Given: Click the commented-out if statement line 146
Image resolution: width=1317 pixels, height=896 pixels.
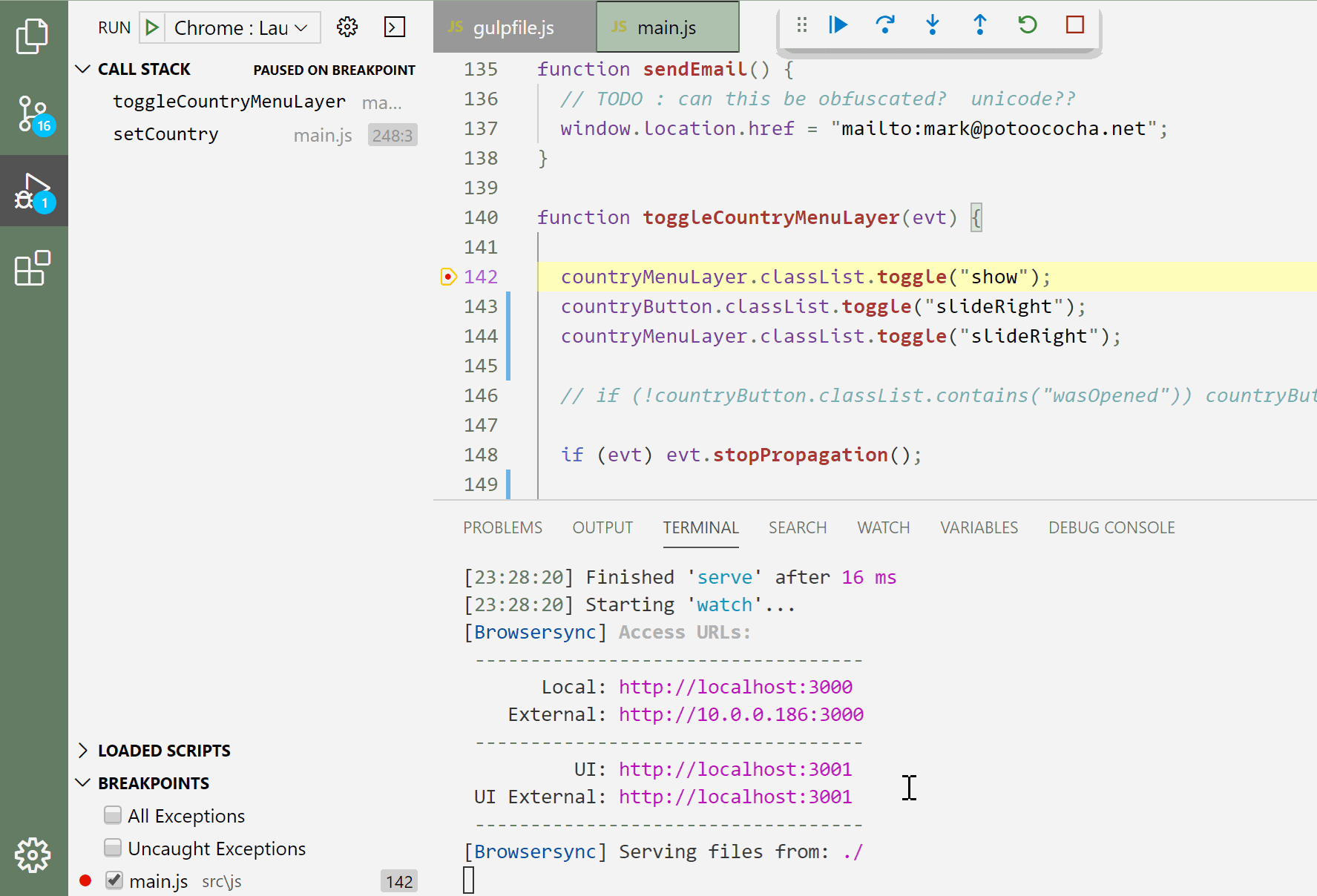Looking at the screenshot, I should (x=938, y=395).
